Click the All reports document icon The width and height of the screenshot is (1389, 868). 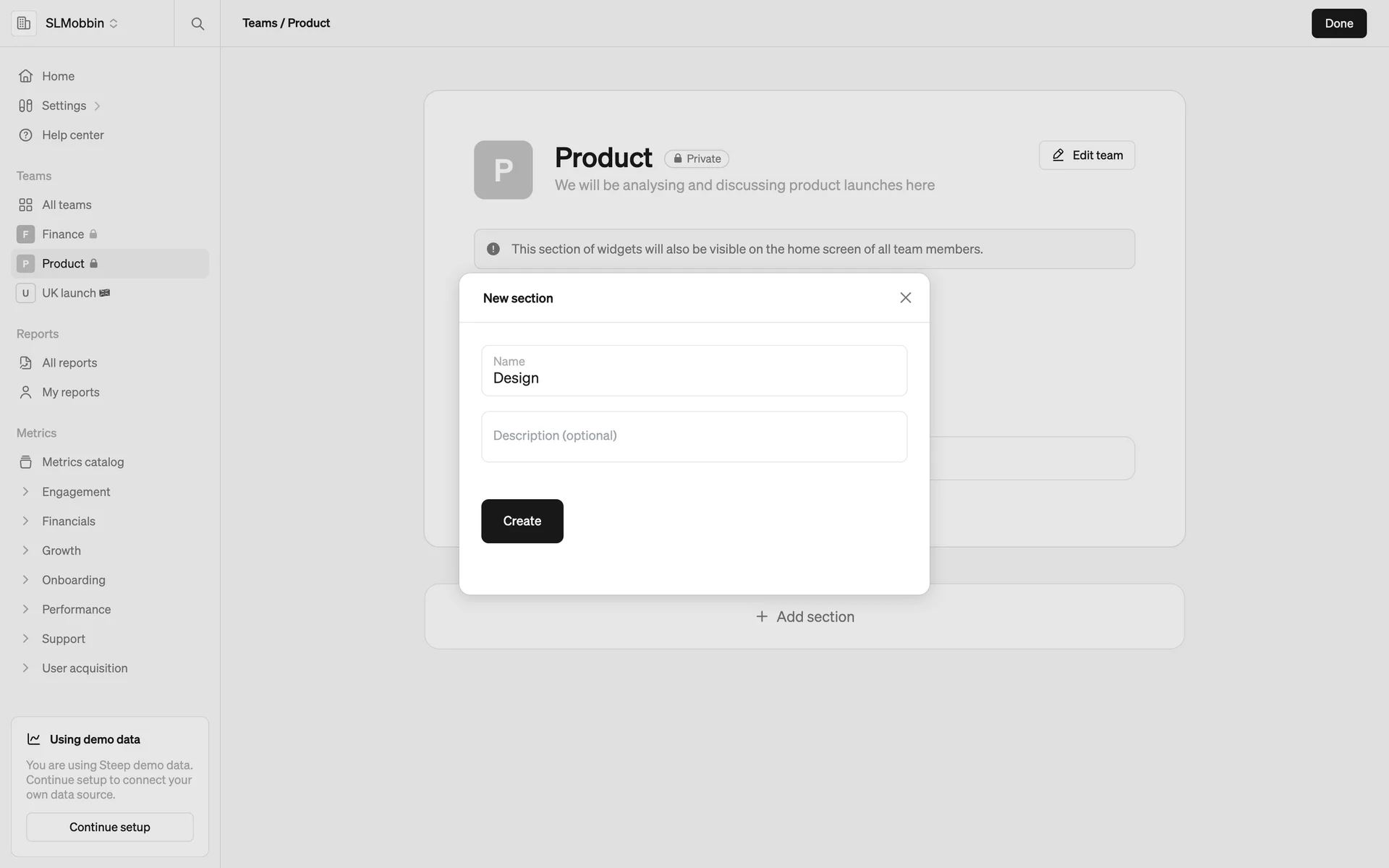[25, 363]
